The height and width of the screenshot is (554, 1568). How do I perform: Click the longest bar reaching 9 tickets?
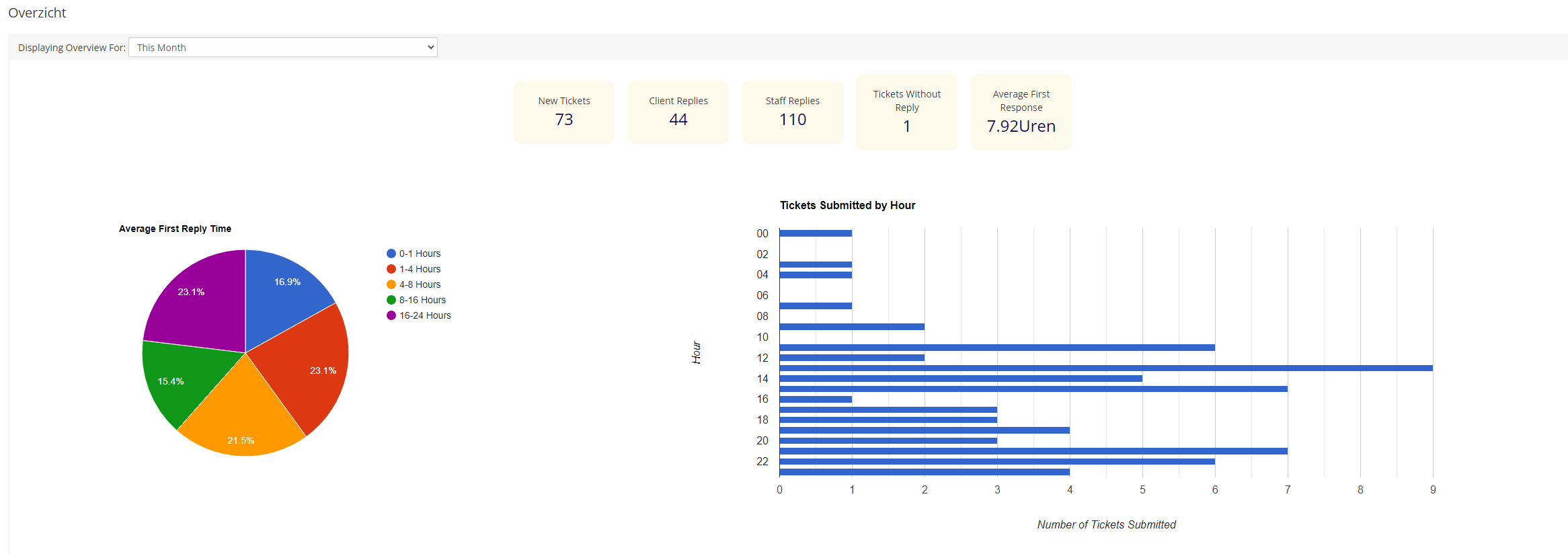(1105, 368)
